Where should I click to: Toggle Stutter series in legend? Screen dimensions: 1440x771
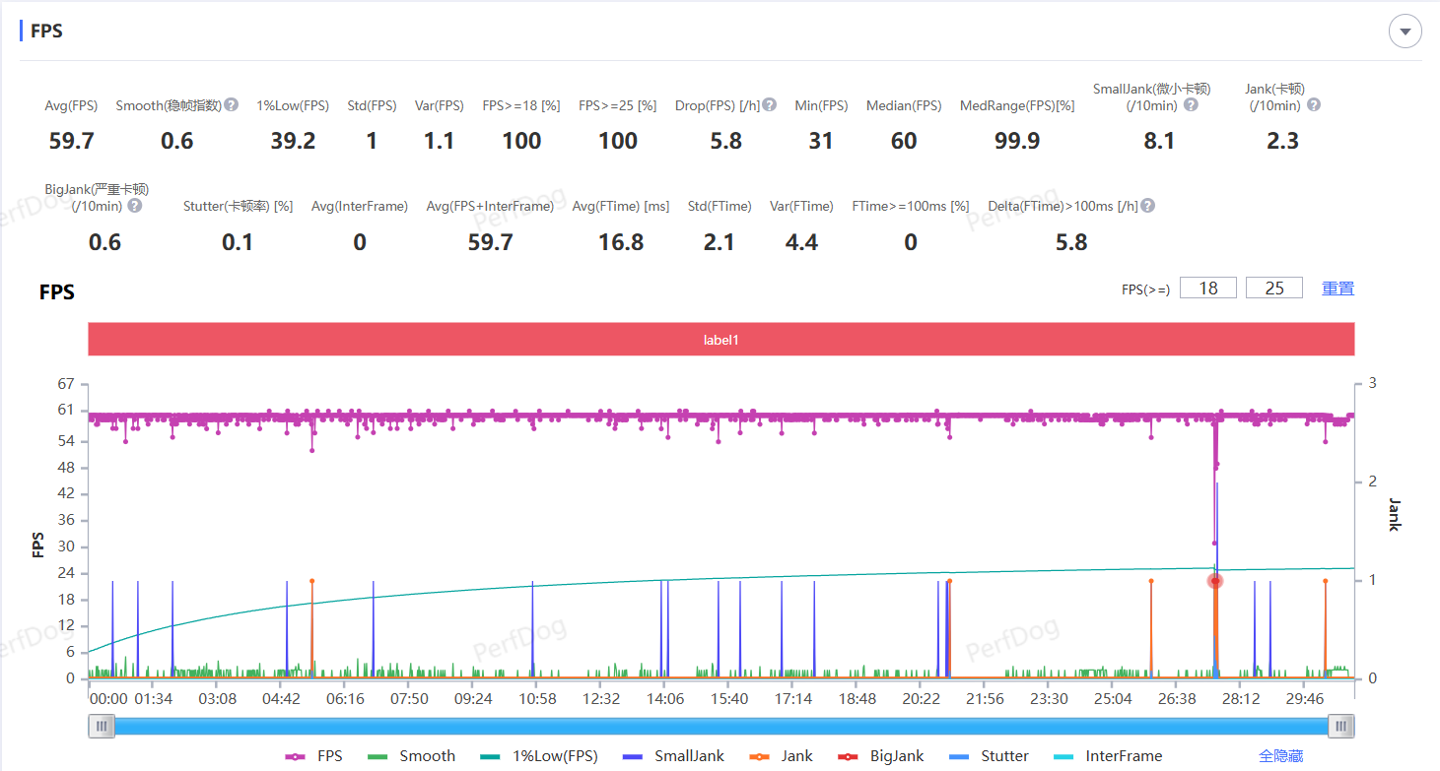[x=991, y=756]
